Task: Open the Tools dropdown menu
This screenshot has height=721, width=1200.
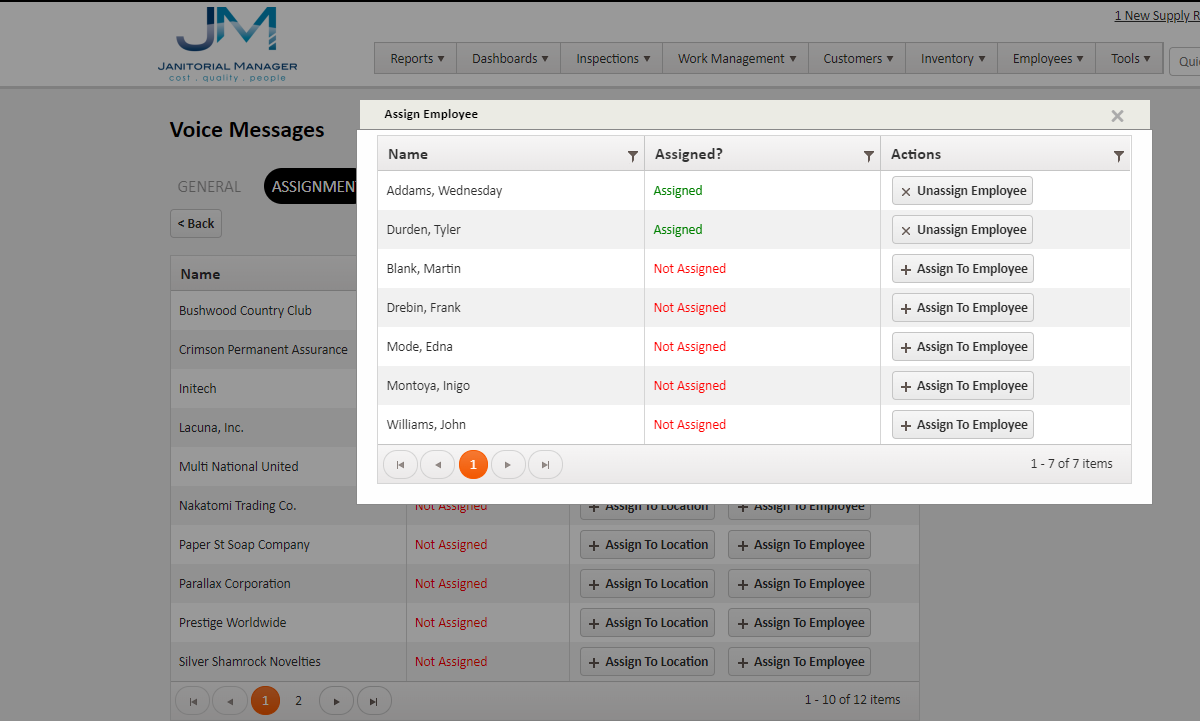Action: 1129,58
